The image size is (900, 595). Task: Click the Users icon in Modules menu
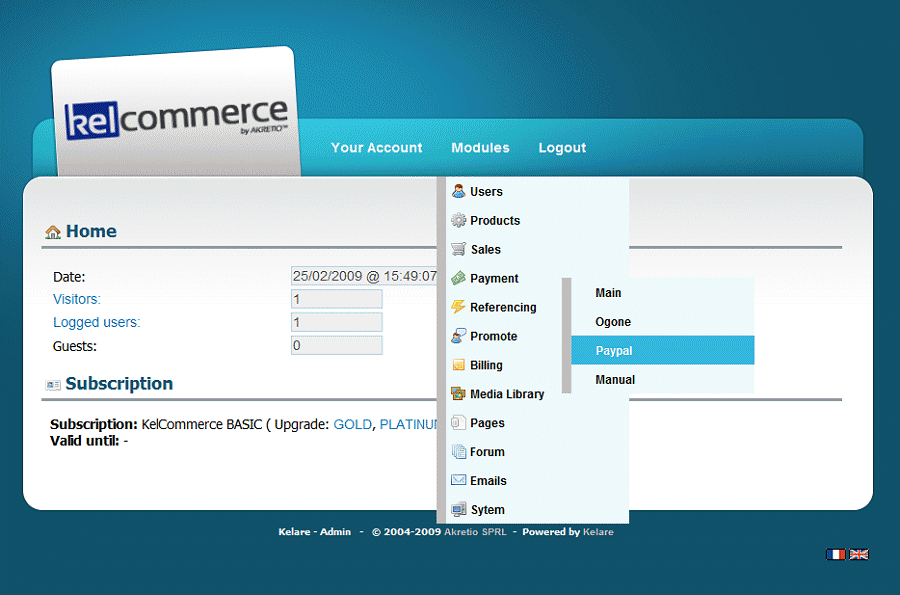(458, 191)
